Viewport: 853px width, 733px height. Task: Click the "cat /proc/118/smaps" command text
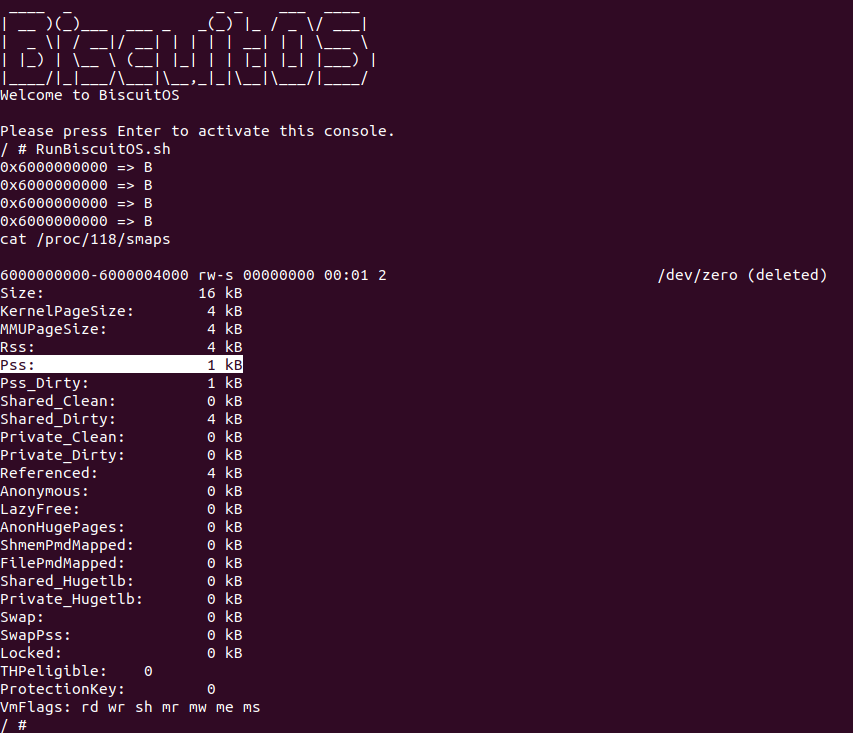click(85, 239)
